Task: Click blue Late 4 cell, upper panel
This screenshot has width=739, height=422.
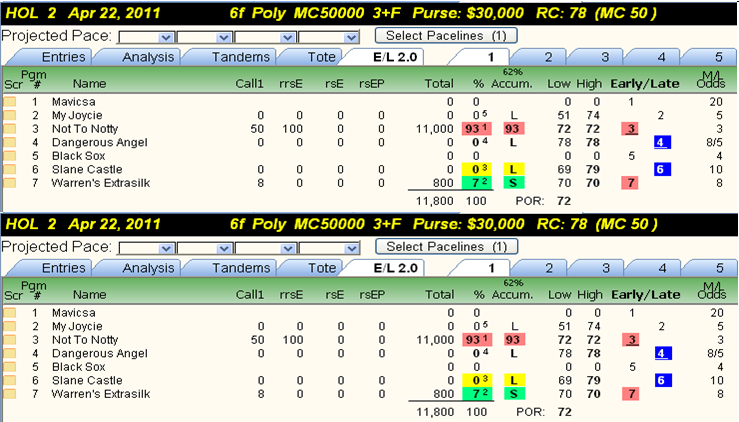Action: point(662,142)
